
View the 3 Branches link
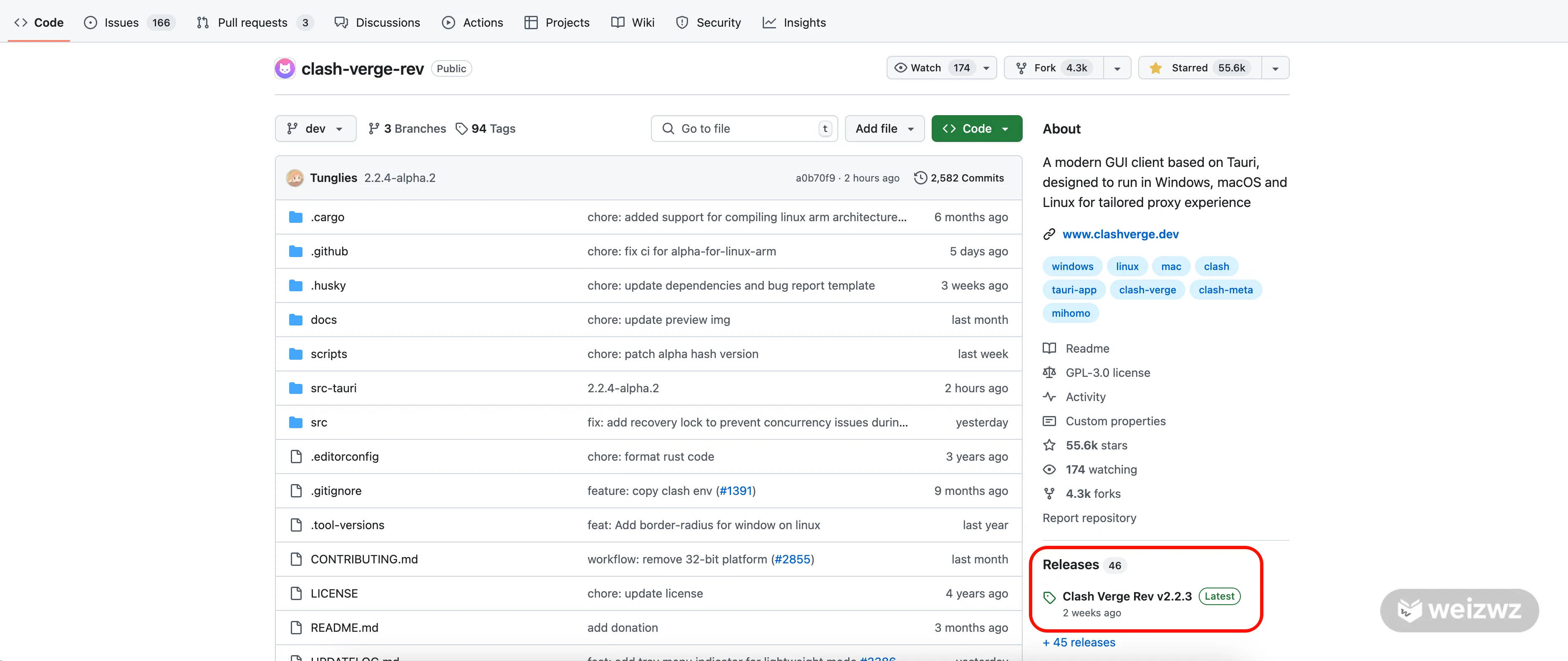[407, 129]
